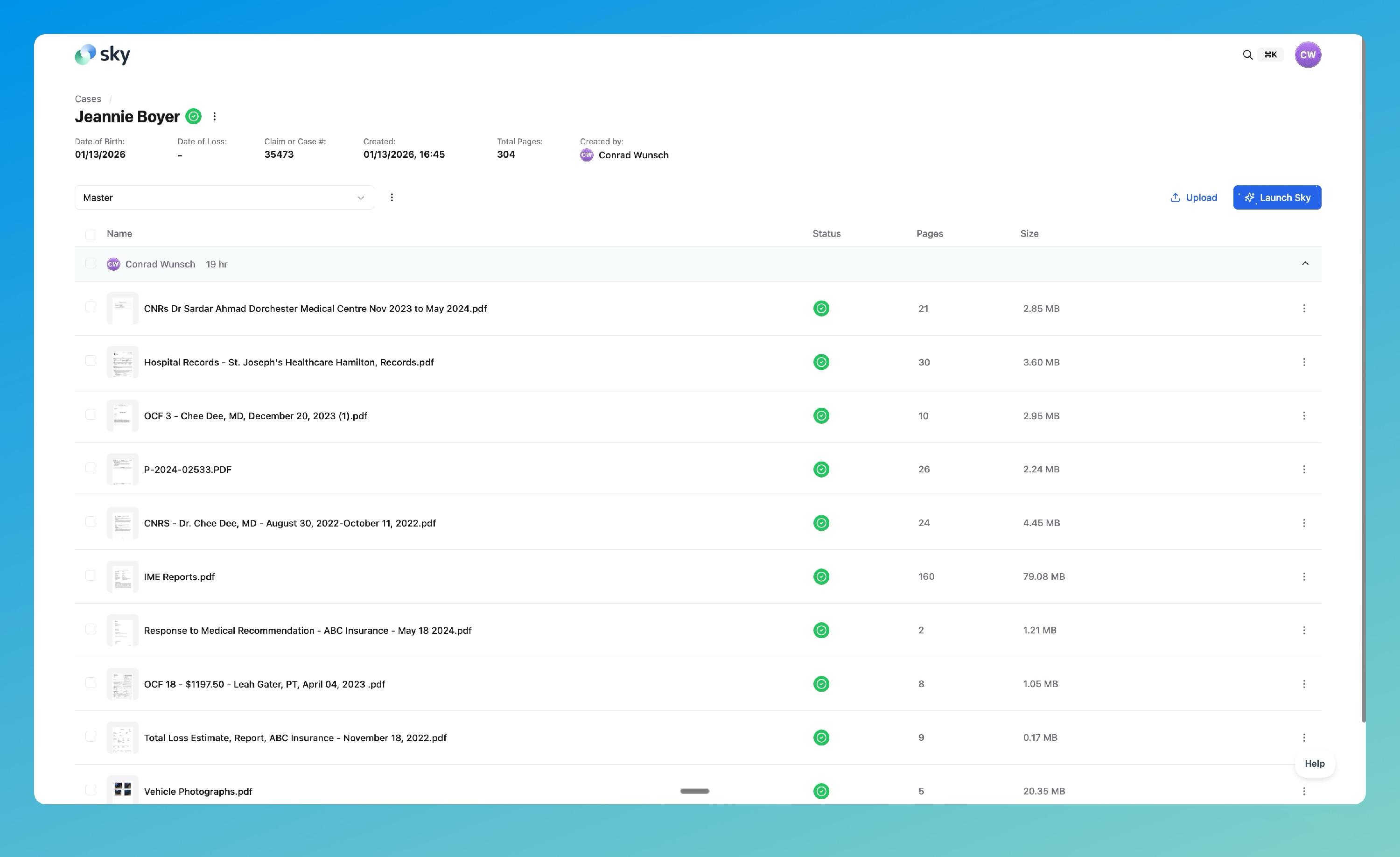The image size is (1400, 857).
Task: Go to Cases breadcrumb
Action: [x=88, y=99]
